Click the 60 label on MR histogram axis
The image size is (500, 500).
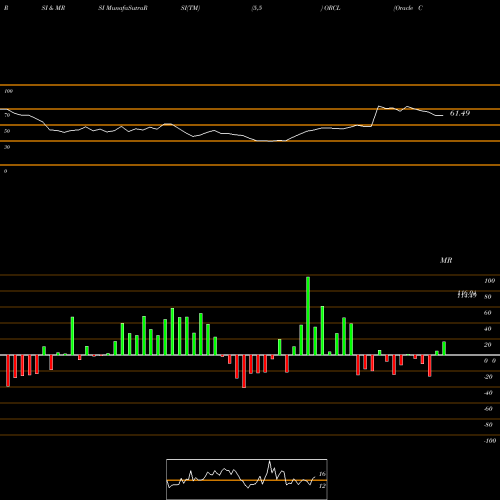click(x=488, y=313)
